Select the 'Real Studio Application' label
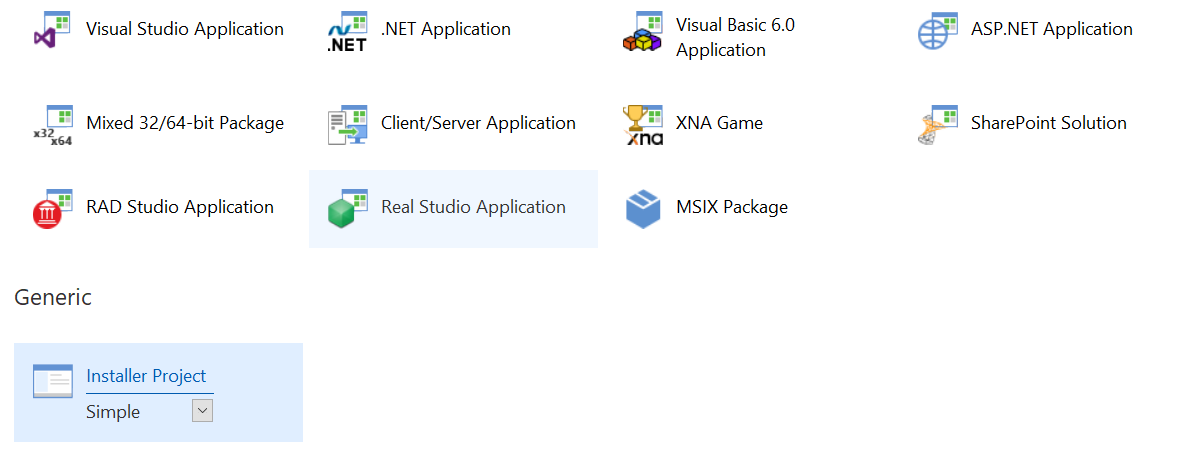The height and width of the screenshot is (454, 1197). point(473,207)
